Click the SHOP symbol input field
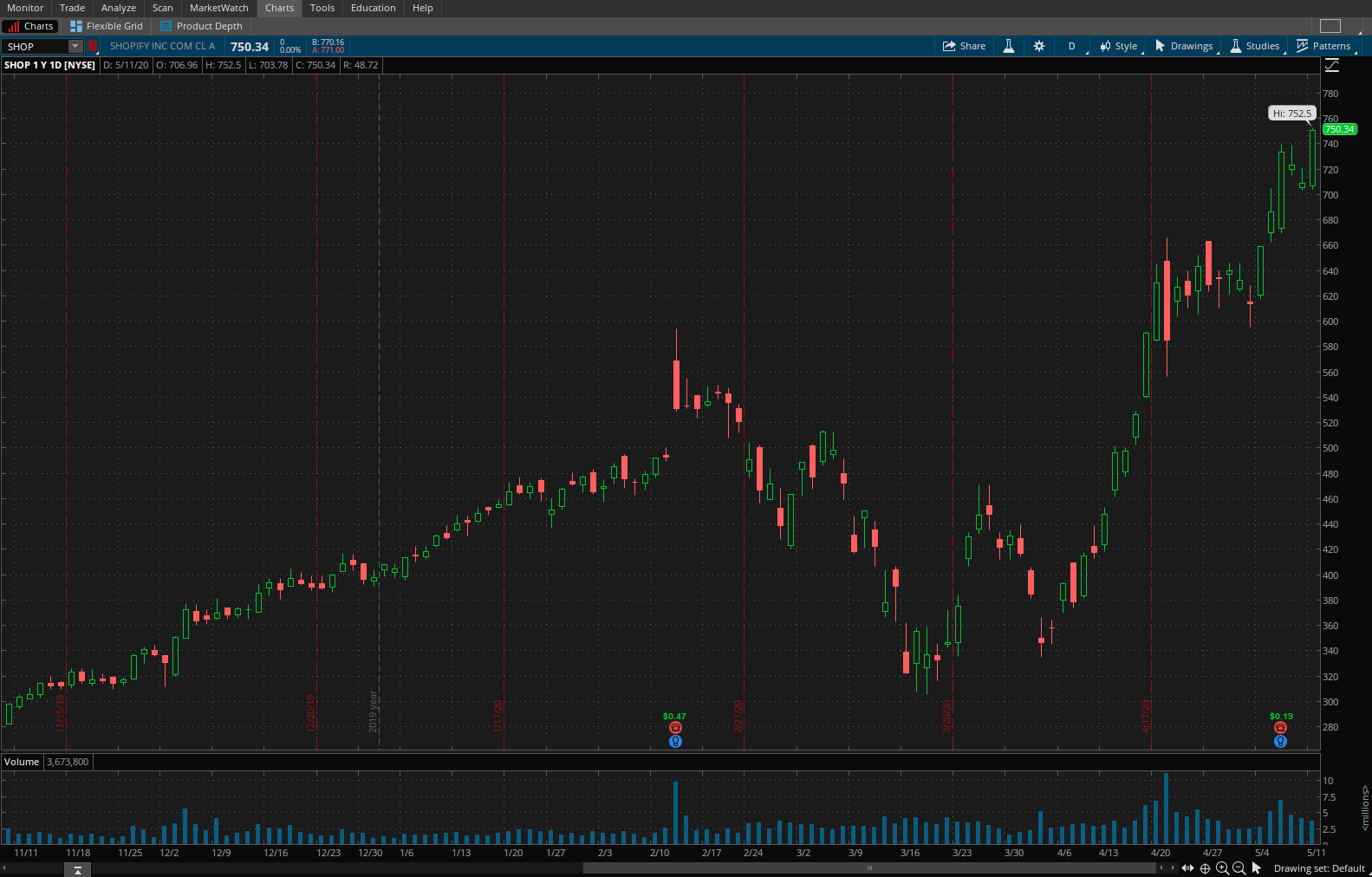The height and width of the screenshot is (877, 1372). 35,46
